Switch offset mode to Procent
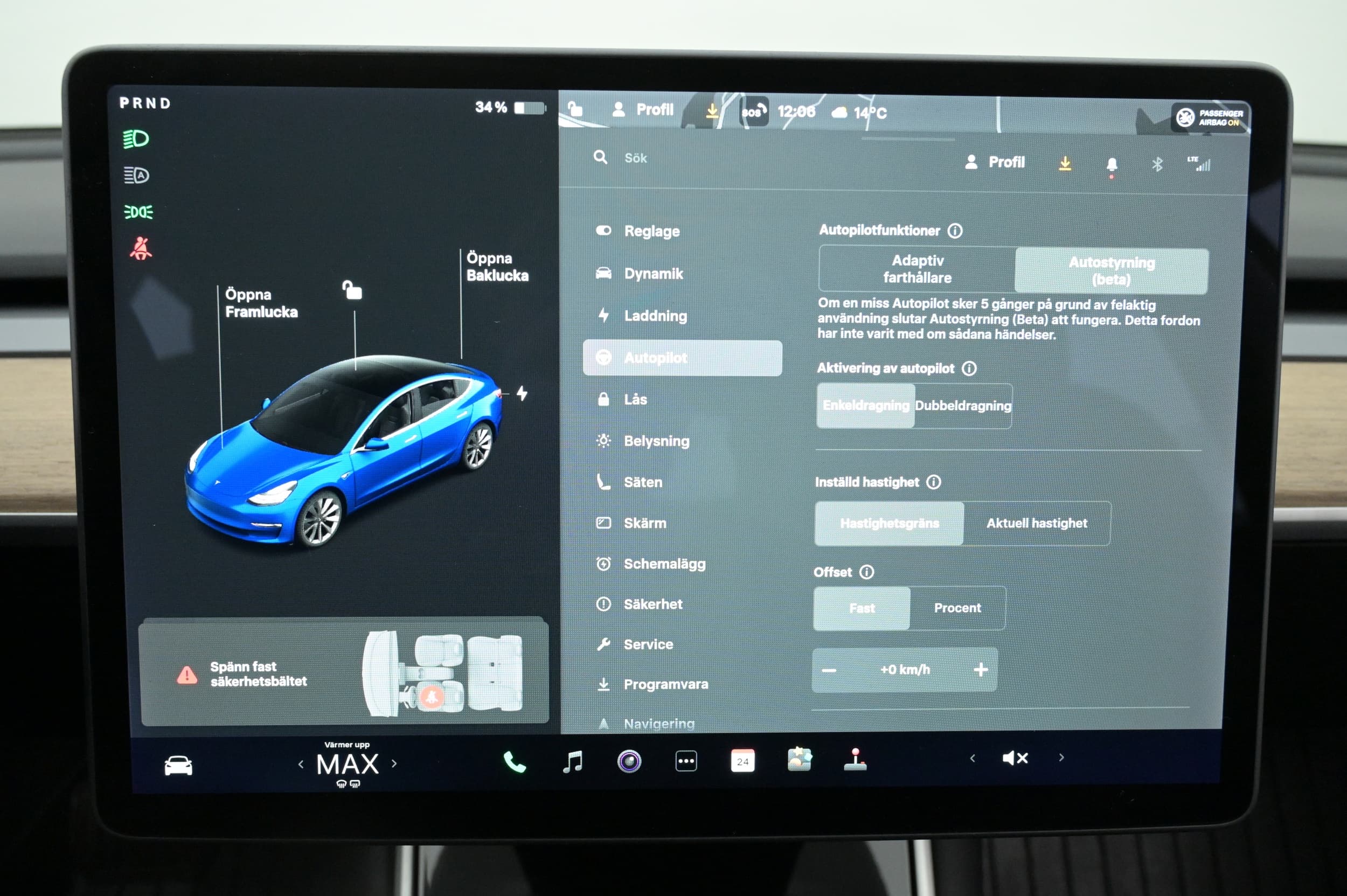The width and height of the screenshot is (1347, 896). (x=957, y=608)
